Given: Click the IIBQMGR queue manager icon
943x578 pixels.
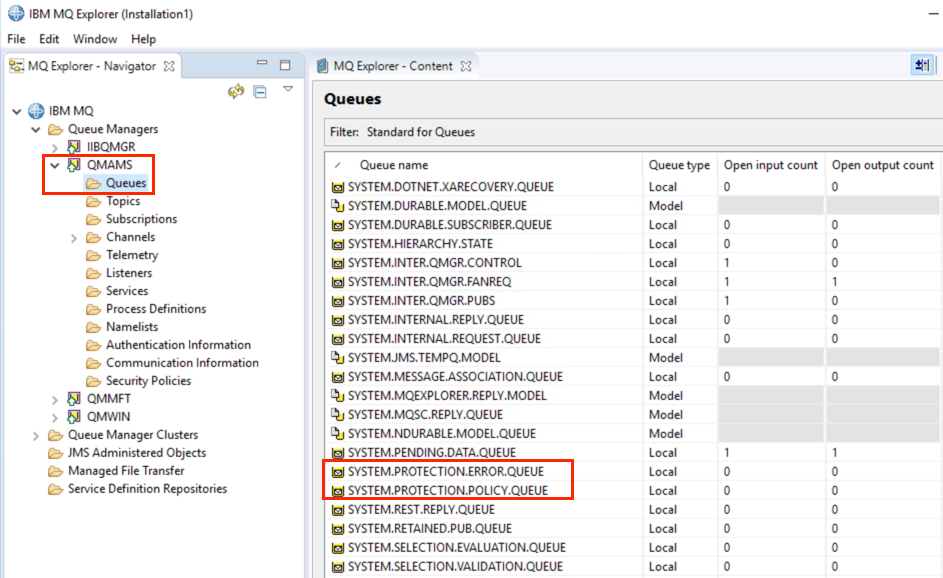Looking at the screenshot, I should point(74,147).
